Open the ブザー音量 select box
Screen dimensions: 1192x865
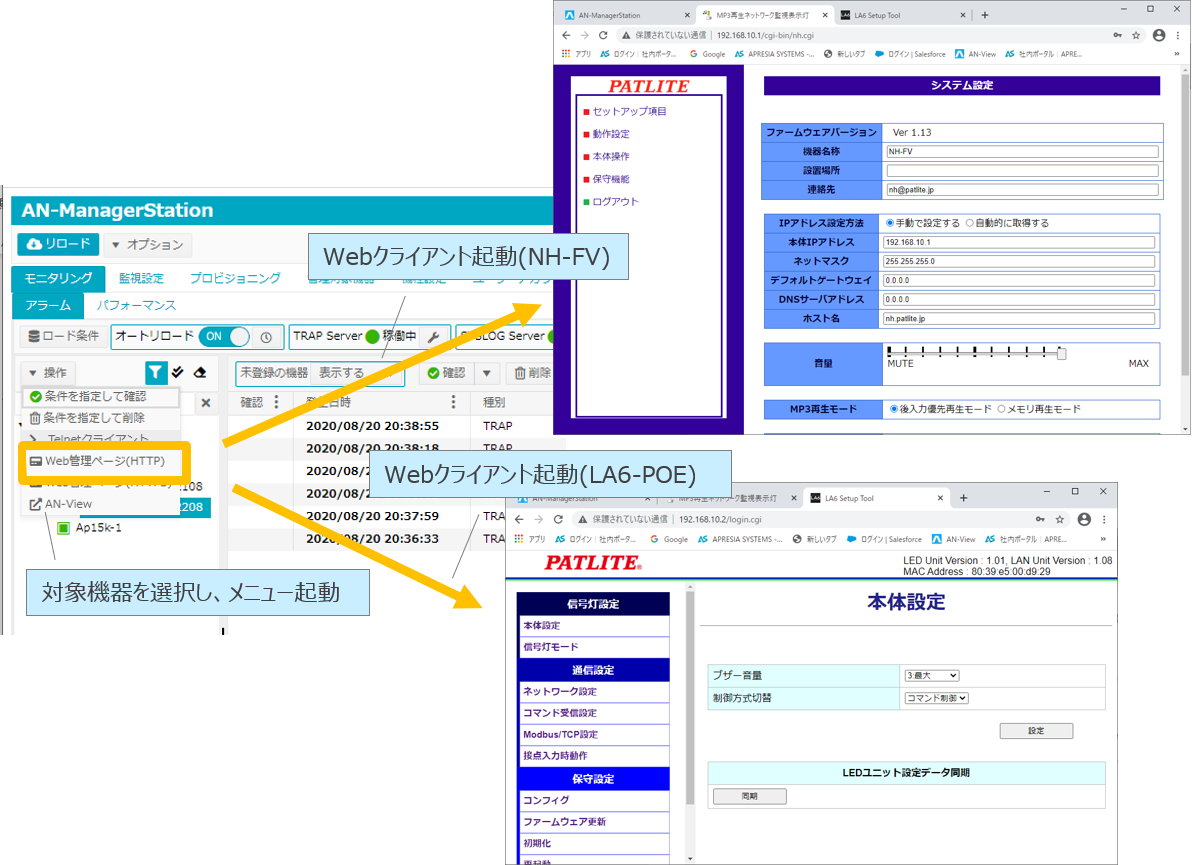[931, 676]
